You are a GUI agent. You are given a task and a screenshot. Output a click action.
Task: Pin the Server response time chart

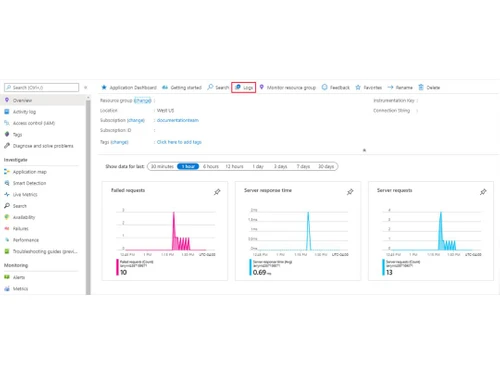tap(350, 192)
